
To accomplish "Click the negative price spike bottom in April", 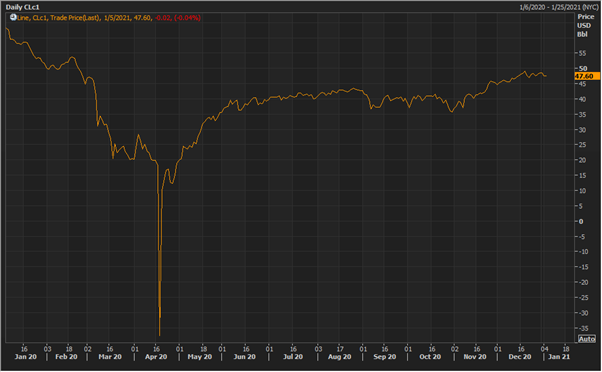I will coord(160,335).
